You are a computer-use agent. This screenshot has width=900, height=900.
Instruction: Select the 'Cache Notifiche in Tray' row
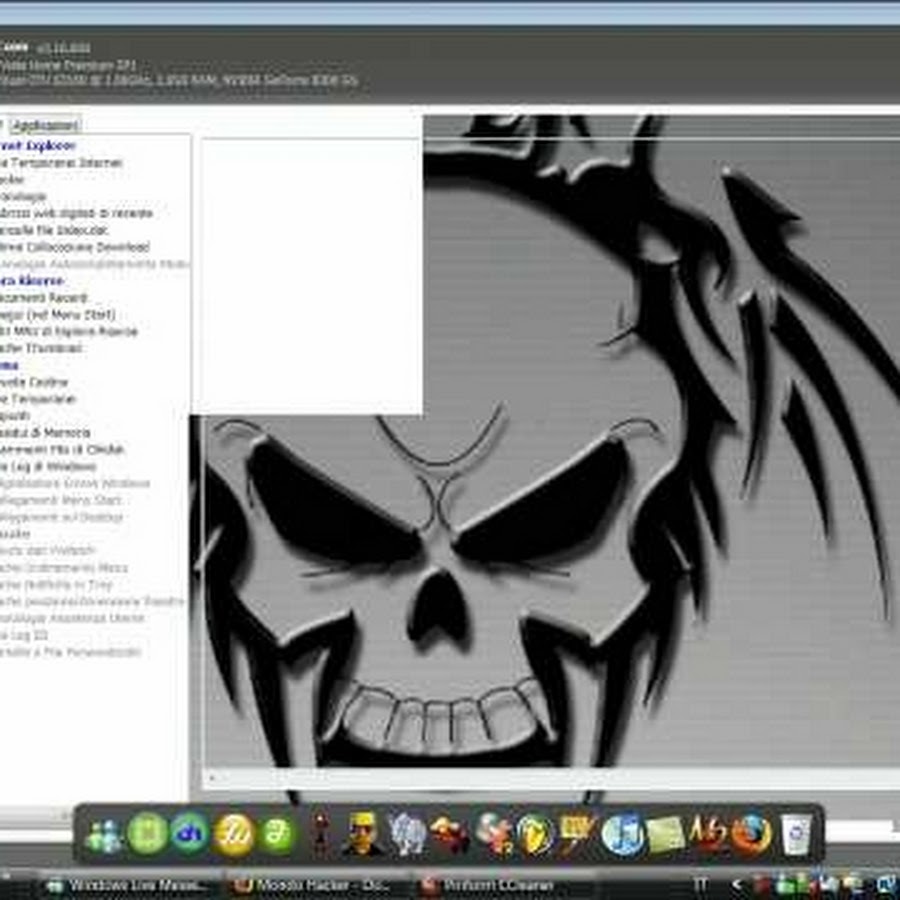coord(56,585)
